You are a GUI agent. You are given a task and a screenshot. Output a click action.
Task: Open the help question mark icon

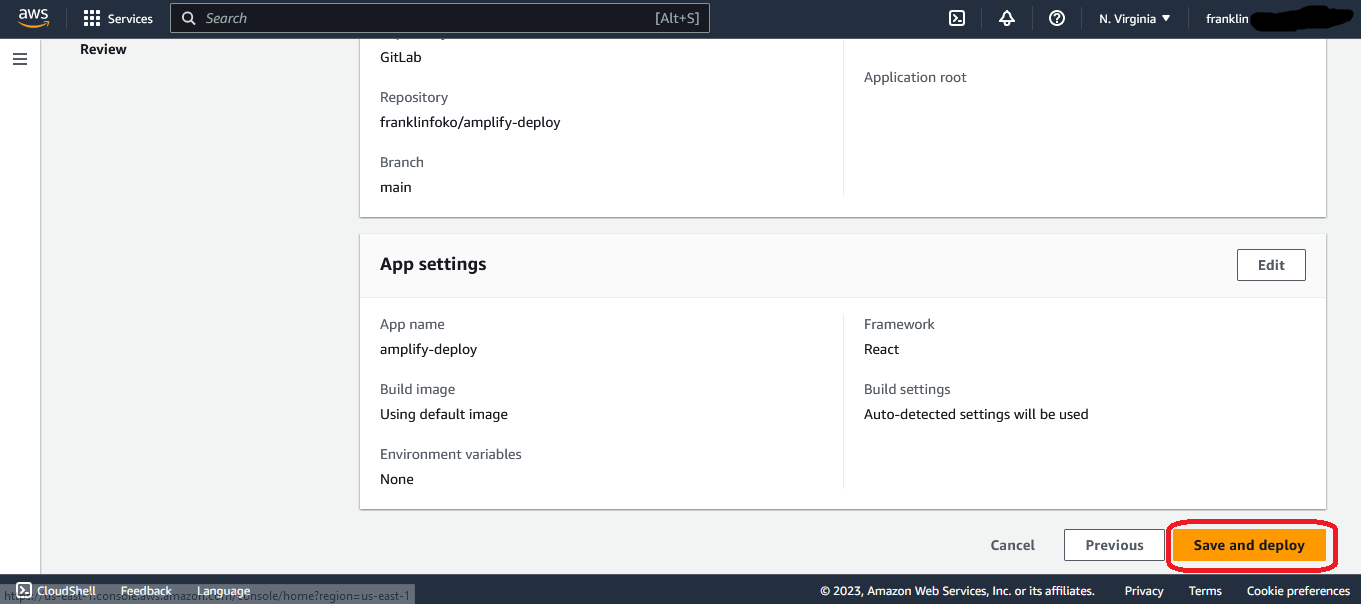click(1057, 18)
